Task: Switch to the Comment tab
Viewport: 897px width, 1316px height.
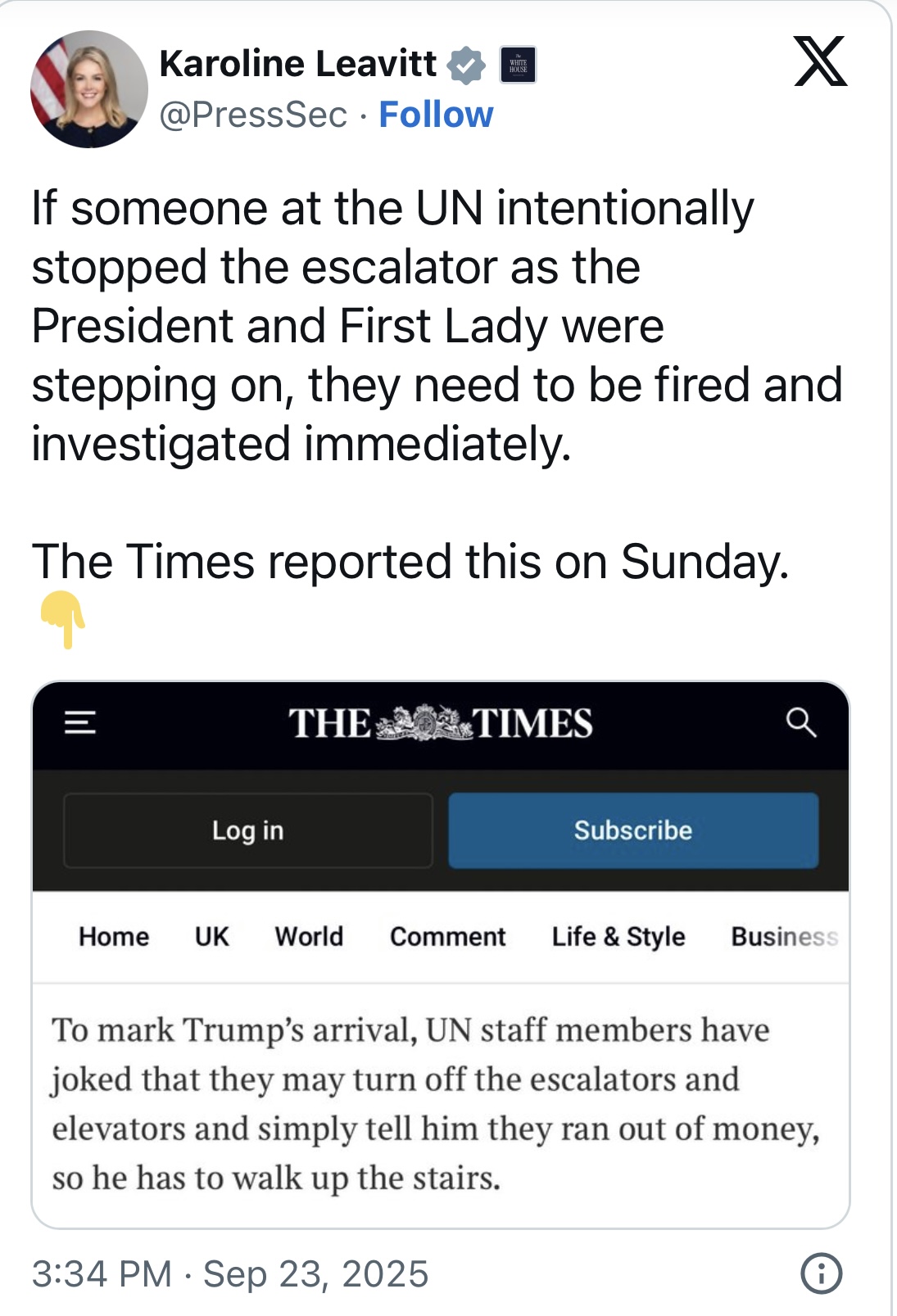Action: (447, 936)
